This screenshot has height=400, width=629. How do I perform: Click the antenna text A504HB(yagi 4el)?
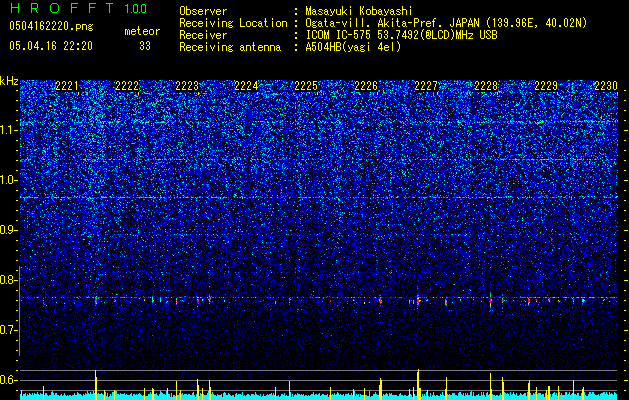tap(353, 47)
